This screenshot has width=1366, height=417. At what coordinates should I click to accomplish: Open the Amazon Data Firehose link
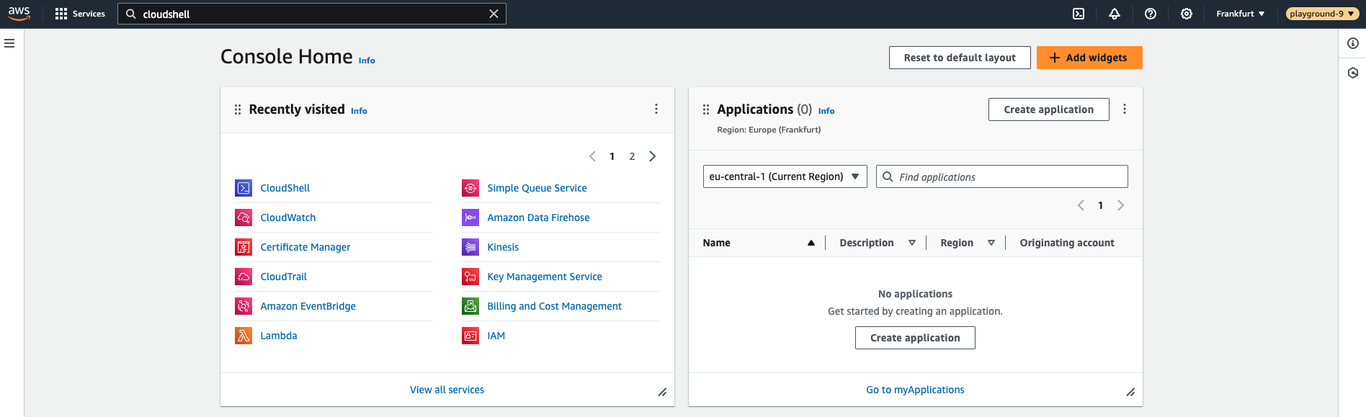pyautogui.click(x=538, y=217)
